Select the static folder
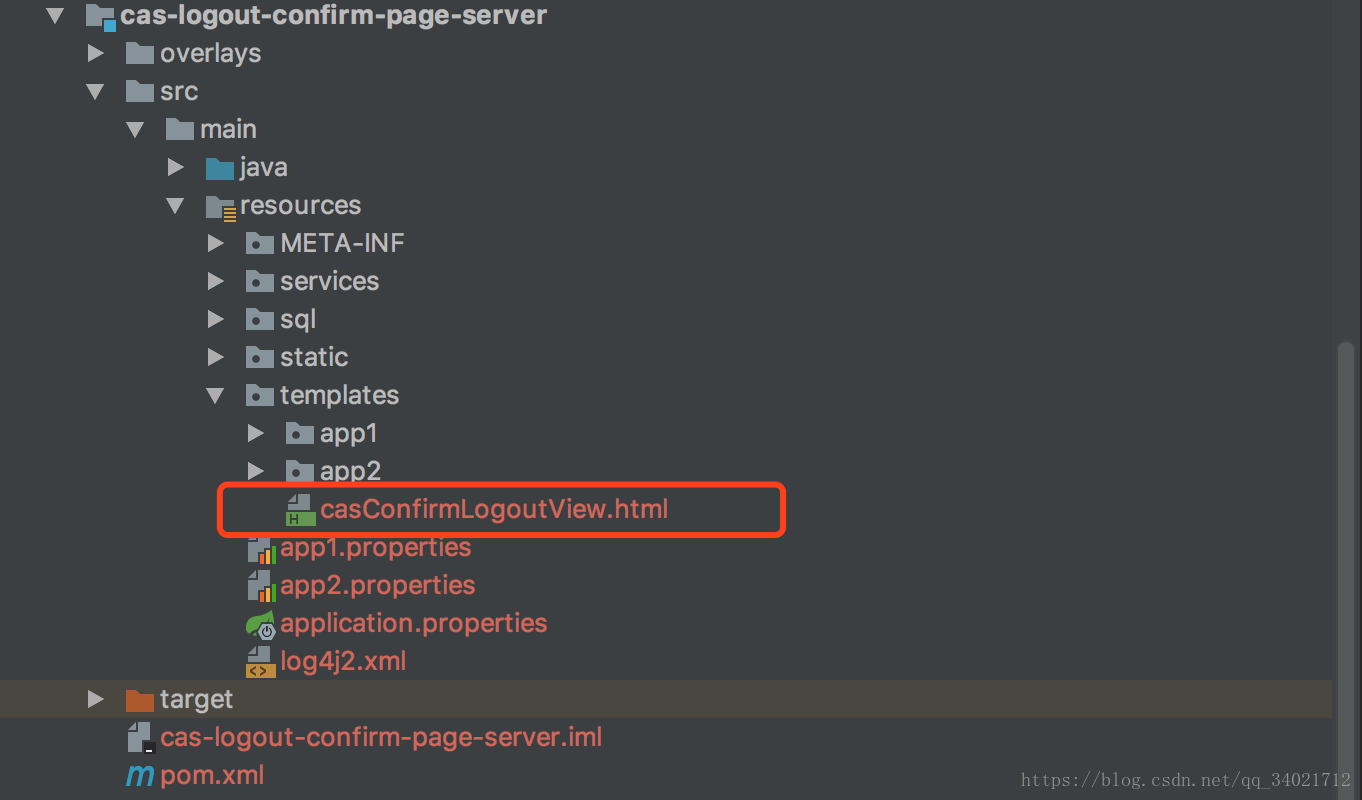Image resolution: width=1362 pixels, height=800 pixels. tap(314, 357)
